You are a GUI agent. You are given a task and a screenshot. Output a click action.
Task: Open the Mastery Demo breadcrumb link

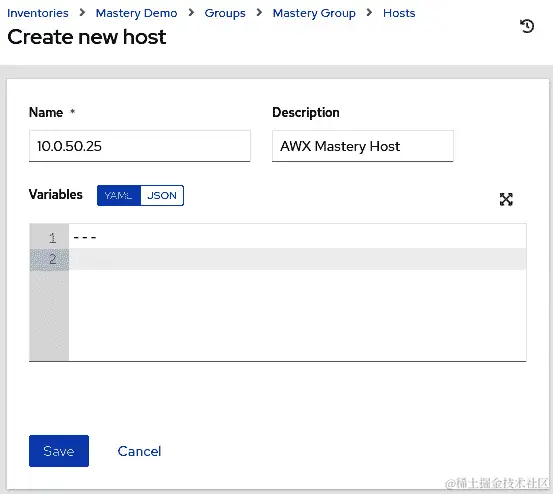click(x=136, y=13)
